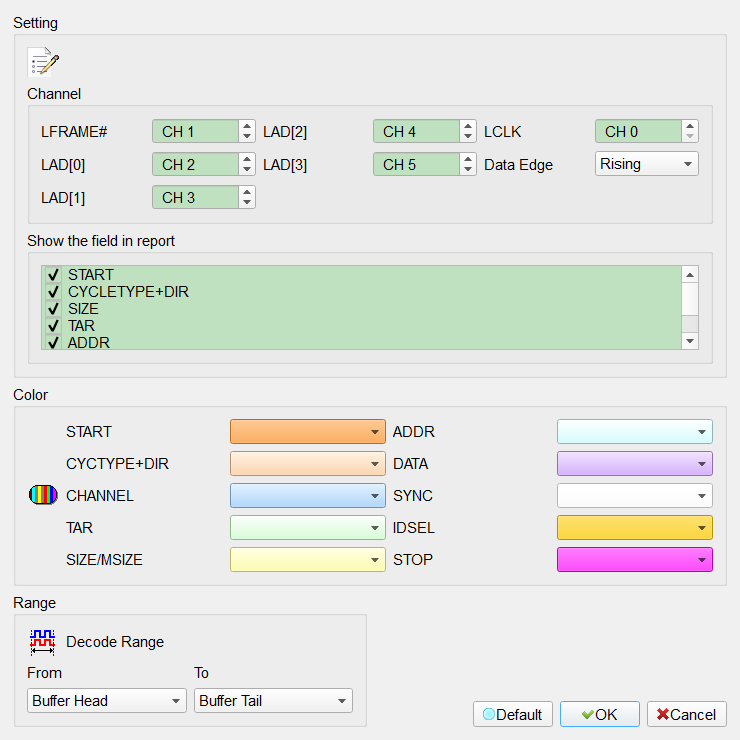Click the Default button
The width and height of the screenshot is (740, 740).
point(513,714)
